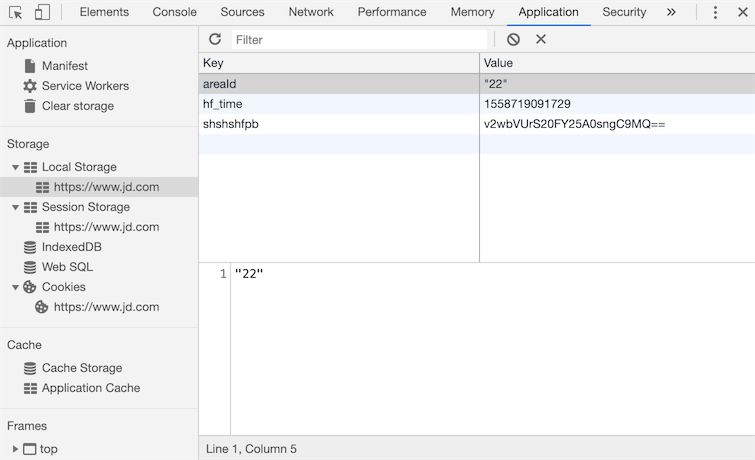Select the IndexedDB storage item
Viewport: 755px width, 460px height.
[x=71, y=247]
